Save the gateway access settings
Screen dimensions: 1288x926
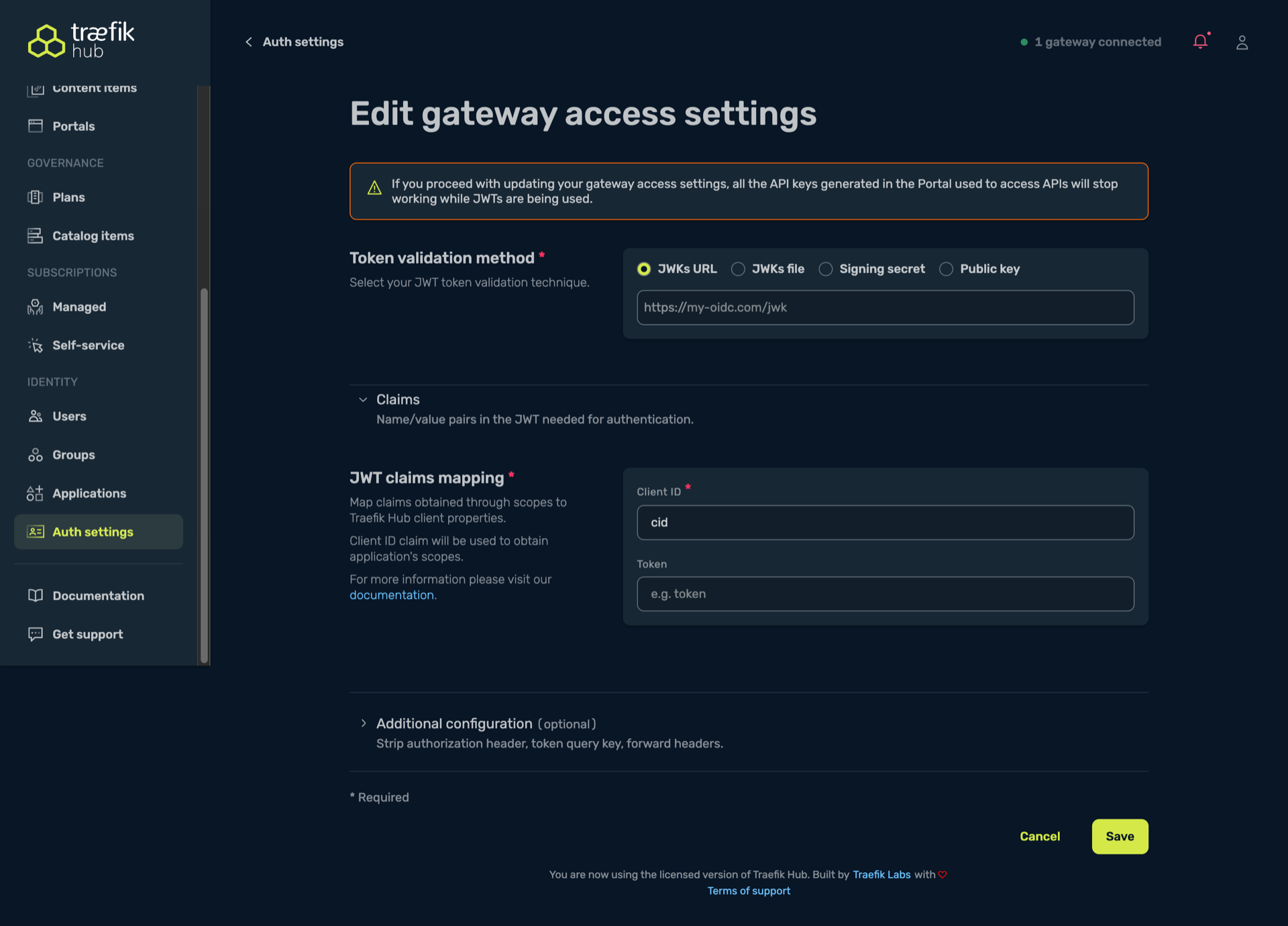pyautogui.click(x=1120, y=836)
